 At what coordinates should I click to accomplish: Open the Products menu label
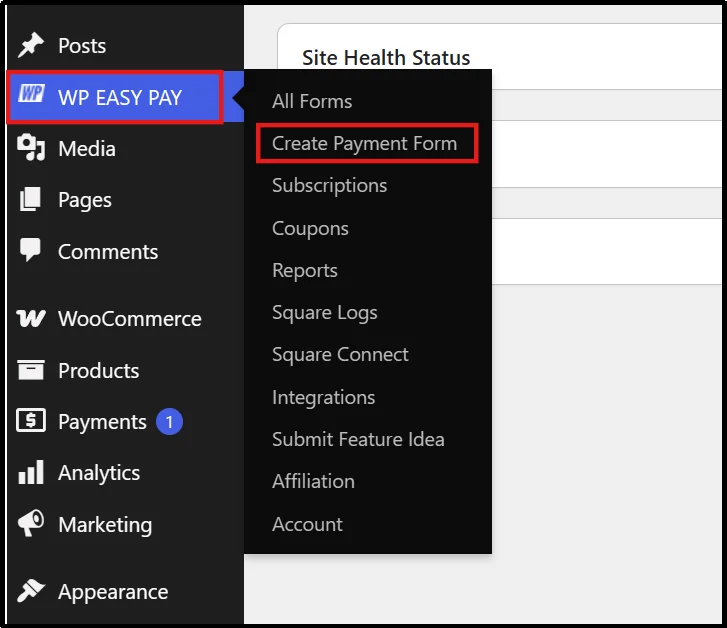coord(99,371)
